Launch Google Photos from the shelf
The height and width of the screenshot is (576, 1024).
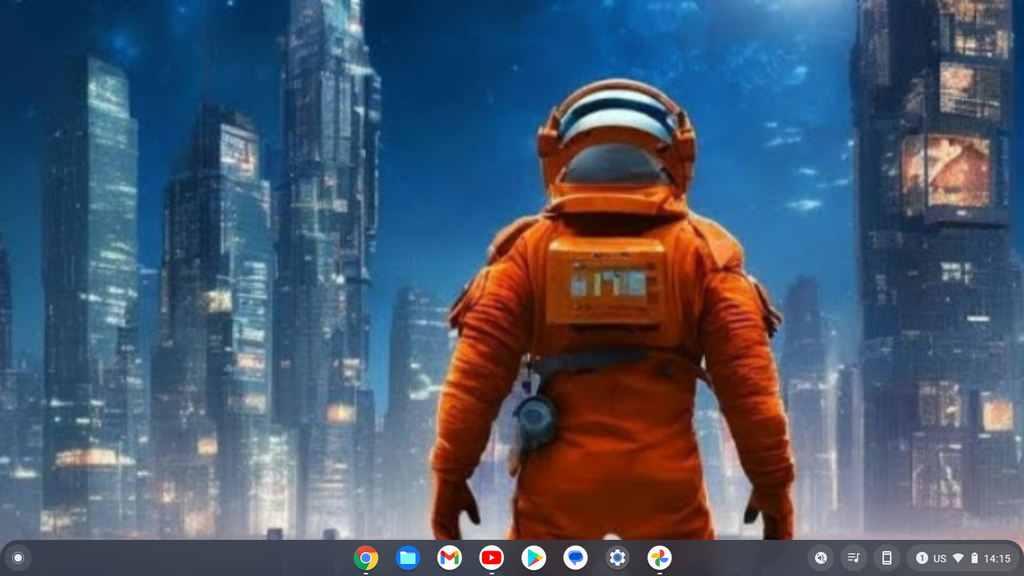point(659,558)
